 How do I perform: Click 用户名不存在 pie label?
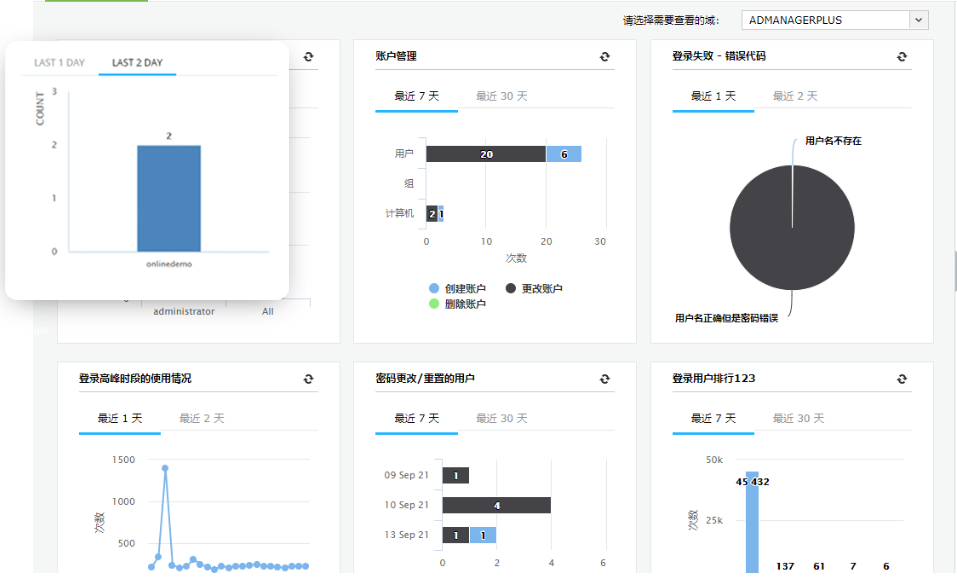(833, 141)
